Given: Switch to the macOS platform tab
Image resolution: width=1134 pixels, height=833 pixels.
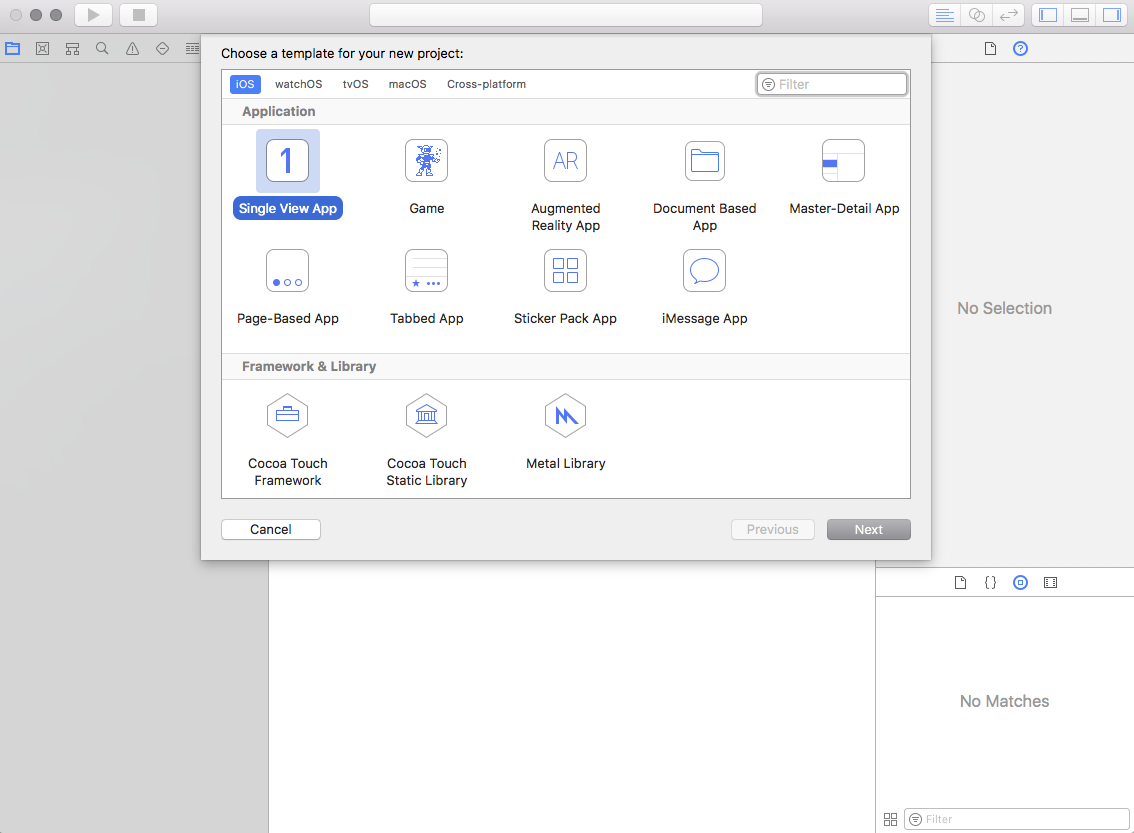Looking at the screenshot, I should (407, 84).
